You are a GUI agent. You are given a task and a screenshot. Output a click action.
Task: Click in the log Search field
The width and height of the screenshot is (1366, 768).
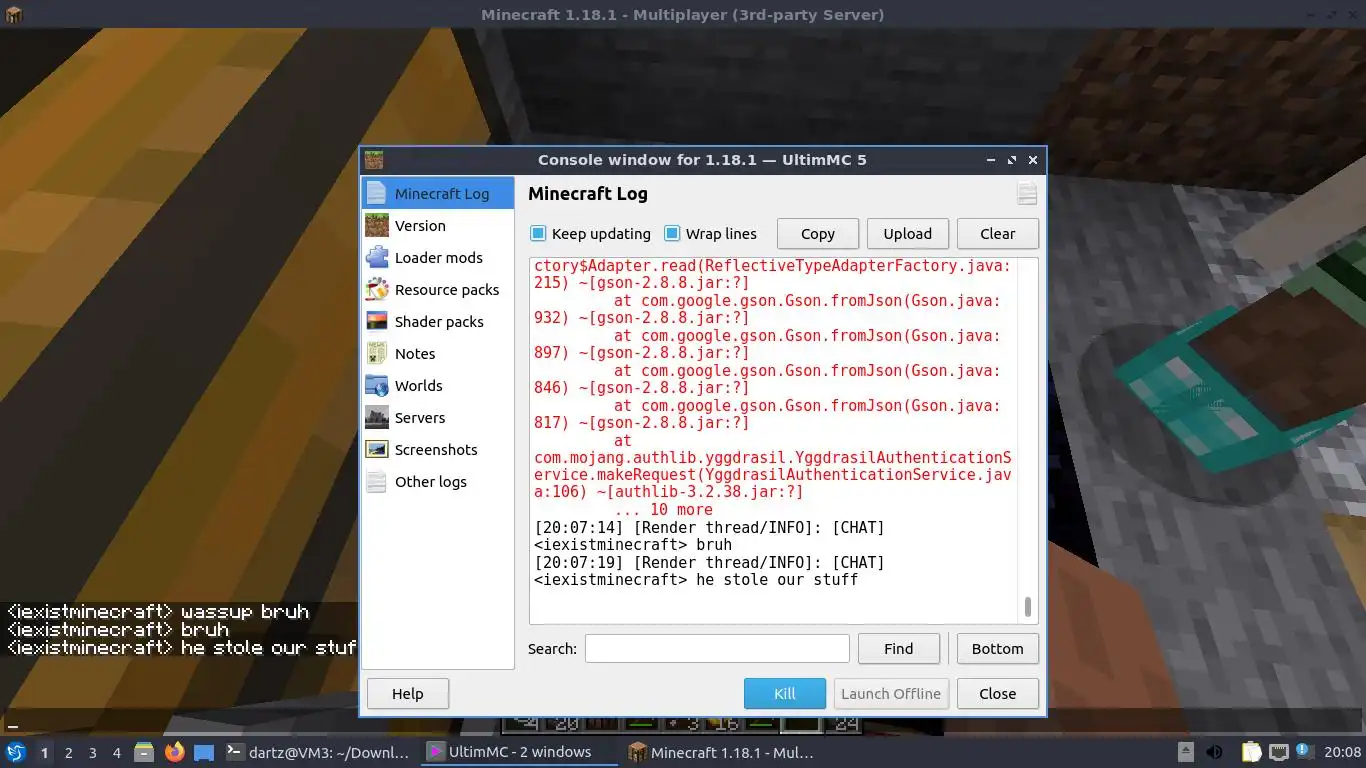[717, 648]
